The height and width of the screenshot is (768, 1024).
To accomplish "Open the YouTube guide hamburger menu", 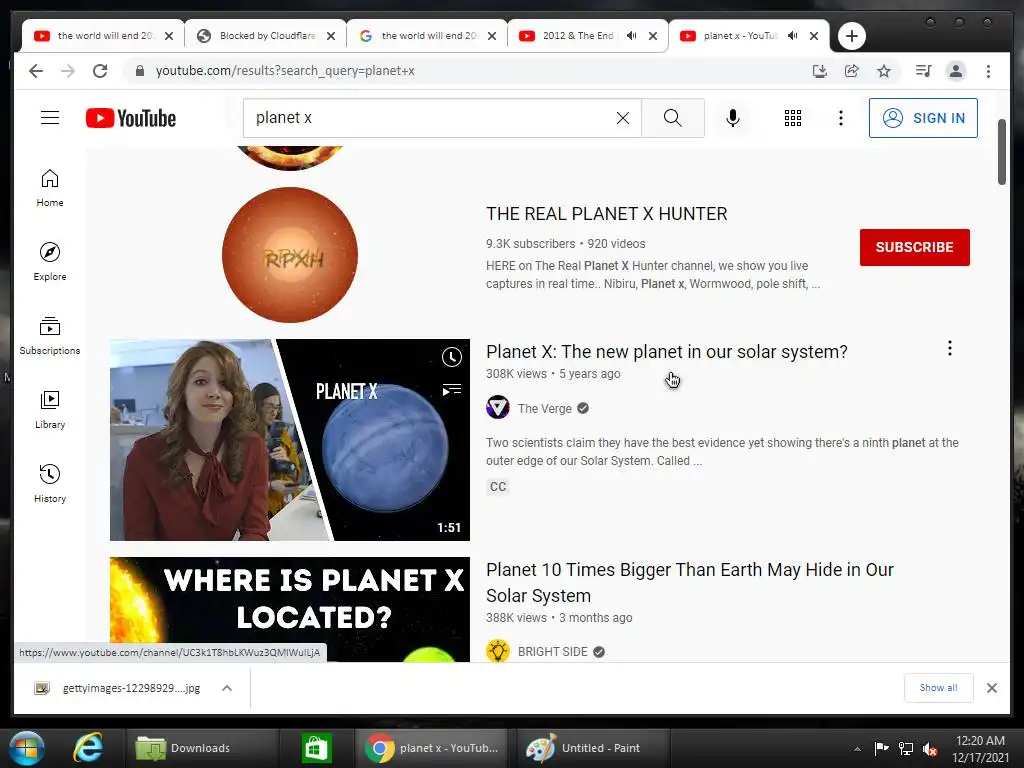I will (50, 118).
